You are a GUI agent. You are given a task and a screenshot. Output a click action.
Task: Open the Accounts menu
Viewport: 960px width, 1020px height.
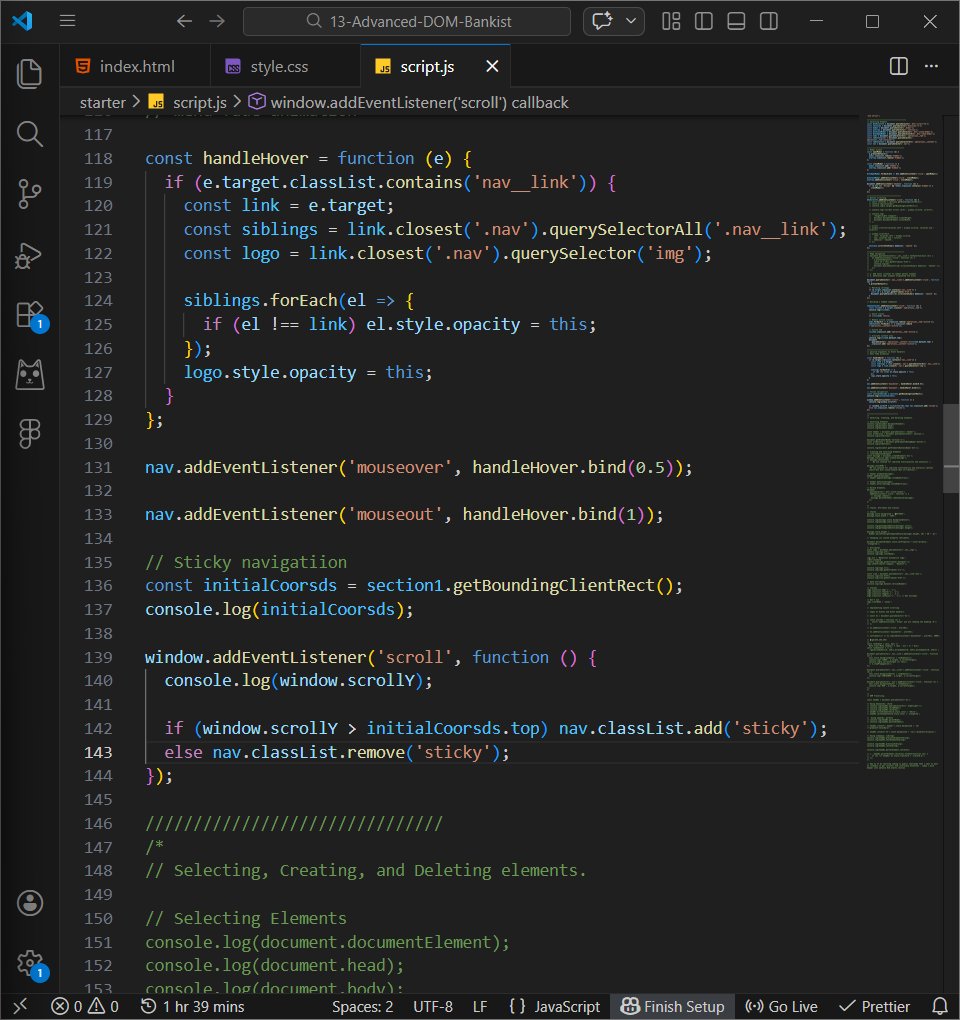coord(29,902)
